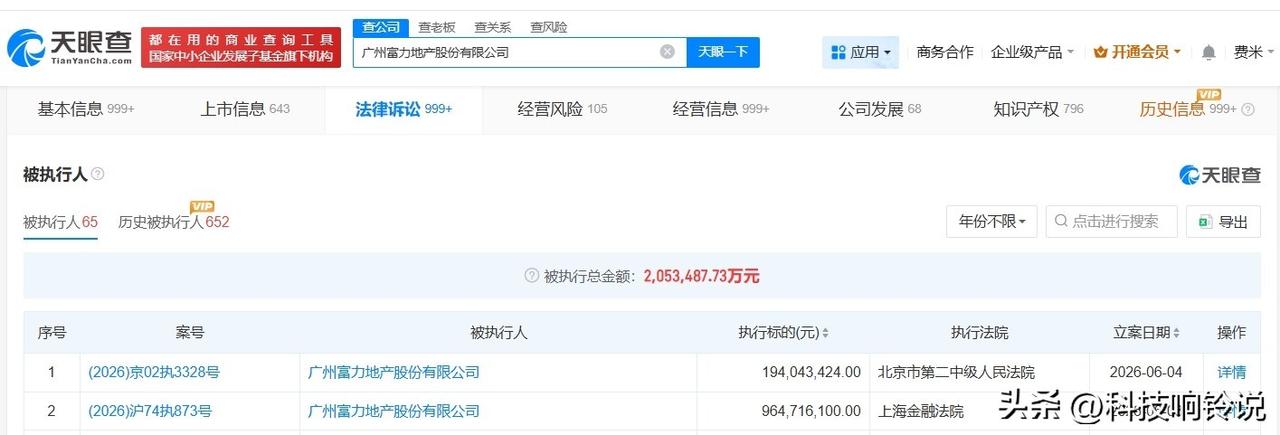Select the 历史被执行人 652 sub-tab

coord(174,222)
